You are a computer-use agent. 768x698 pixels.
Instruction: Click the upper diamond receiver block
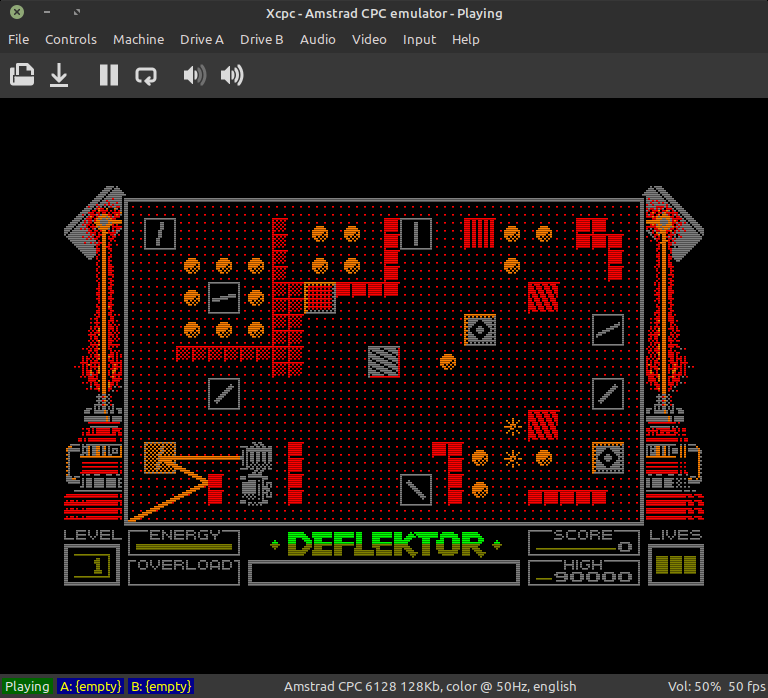pos(480,330)
